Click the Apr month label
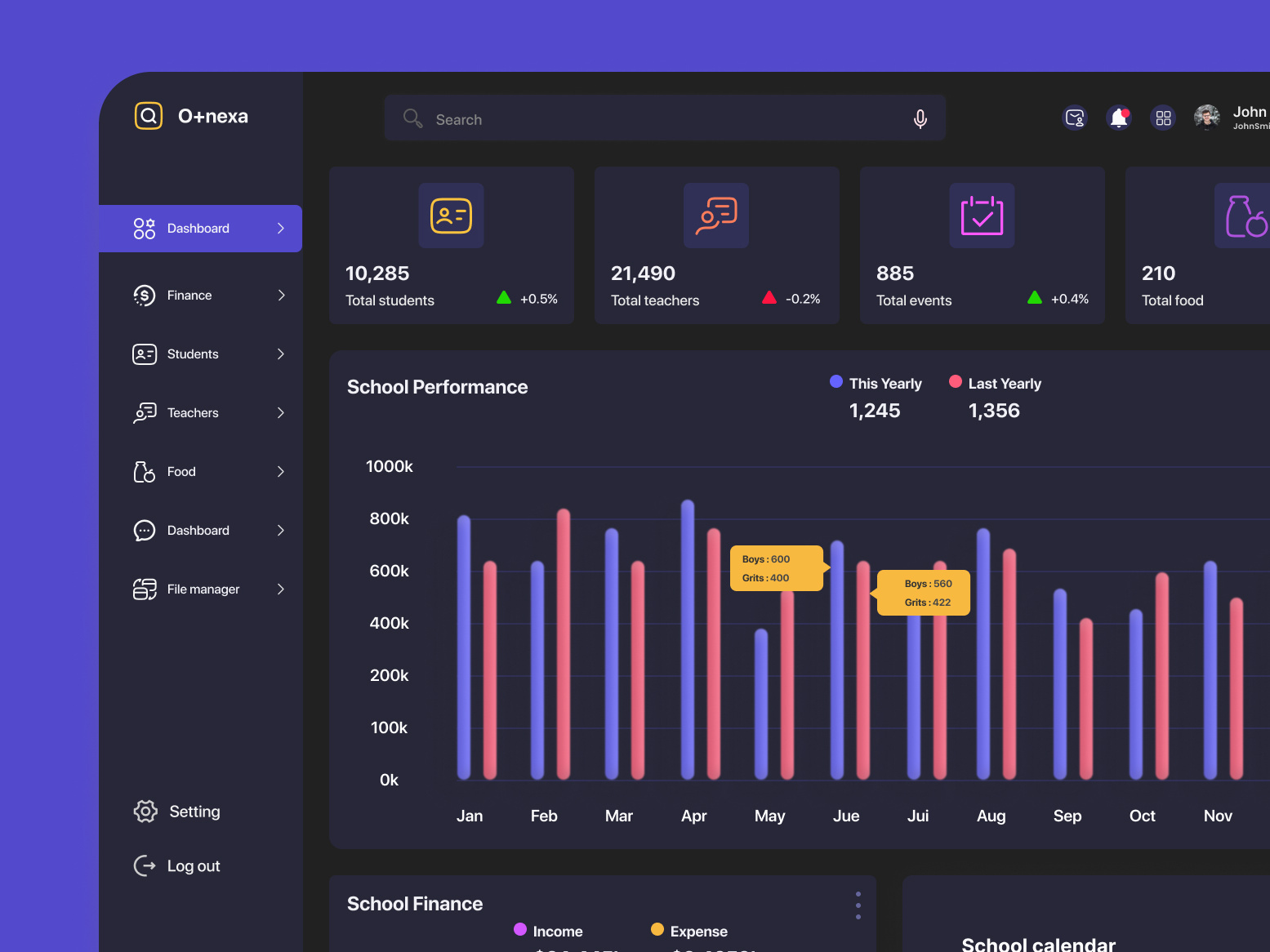 tap(694, 816)
